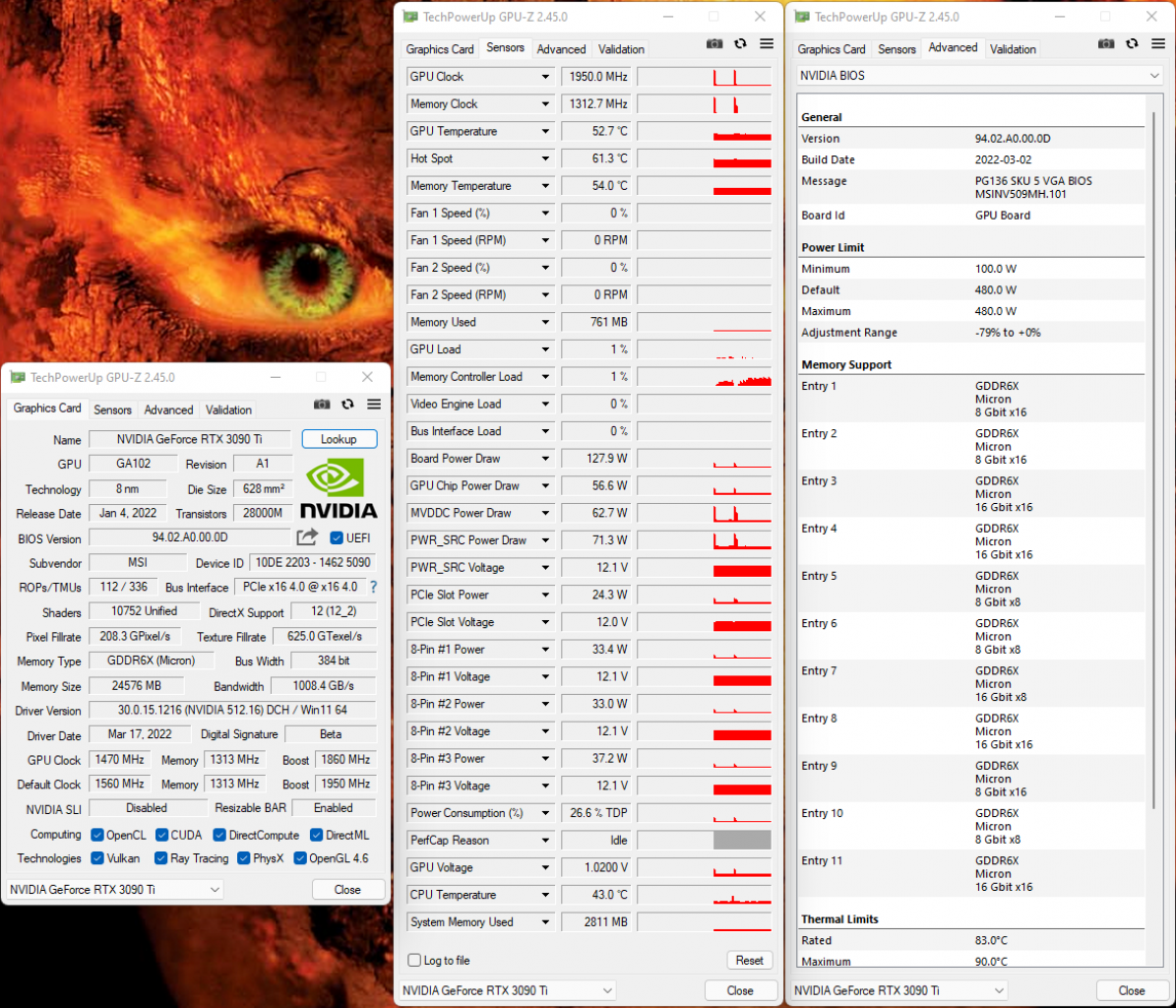Switch to Validation tab in Advanced window
Screen dimensions: 1176x1008
1013,49
